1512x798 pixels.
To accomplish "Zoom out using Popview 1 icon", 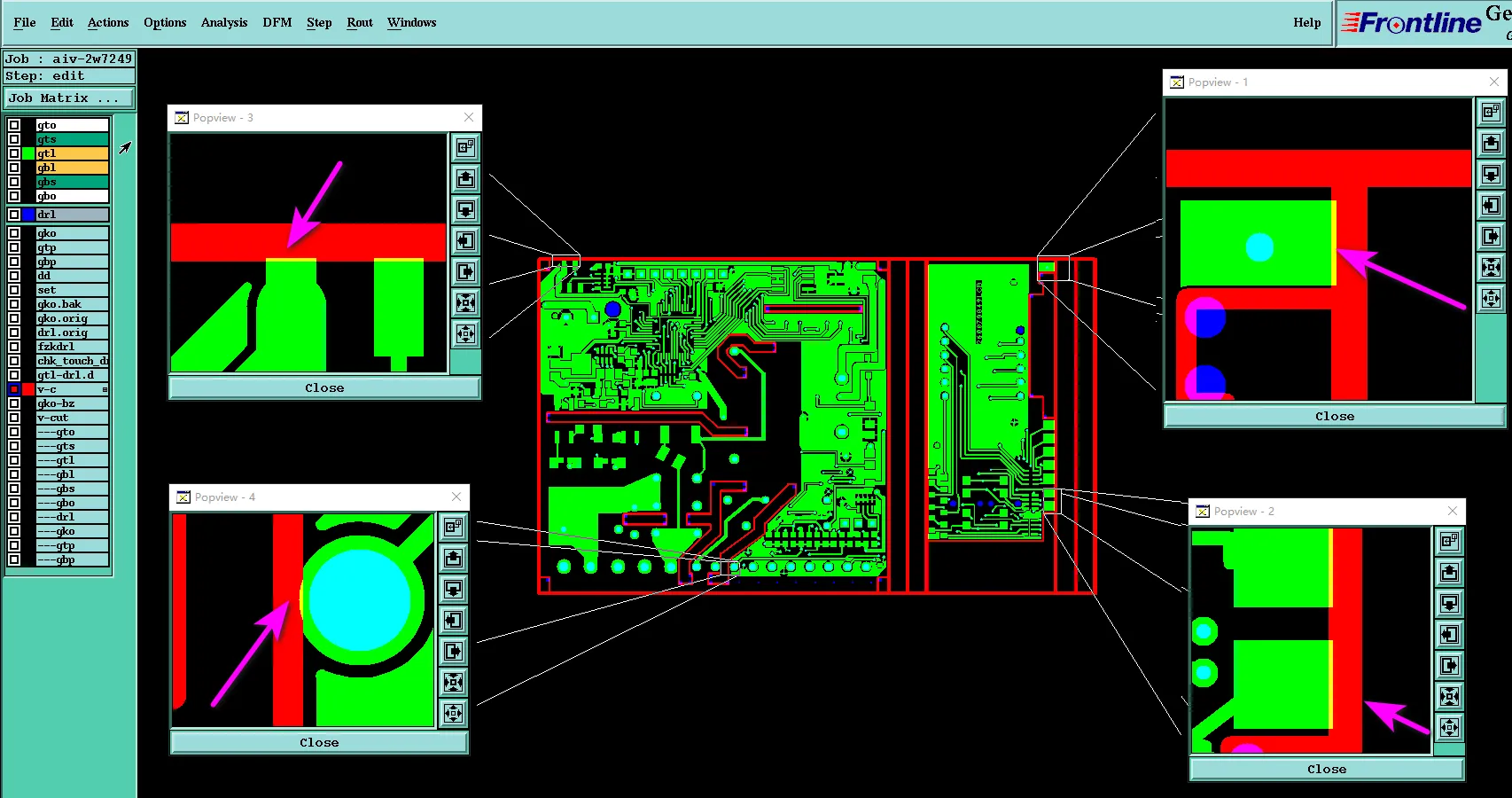I will 1492,298.
